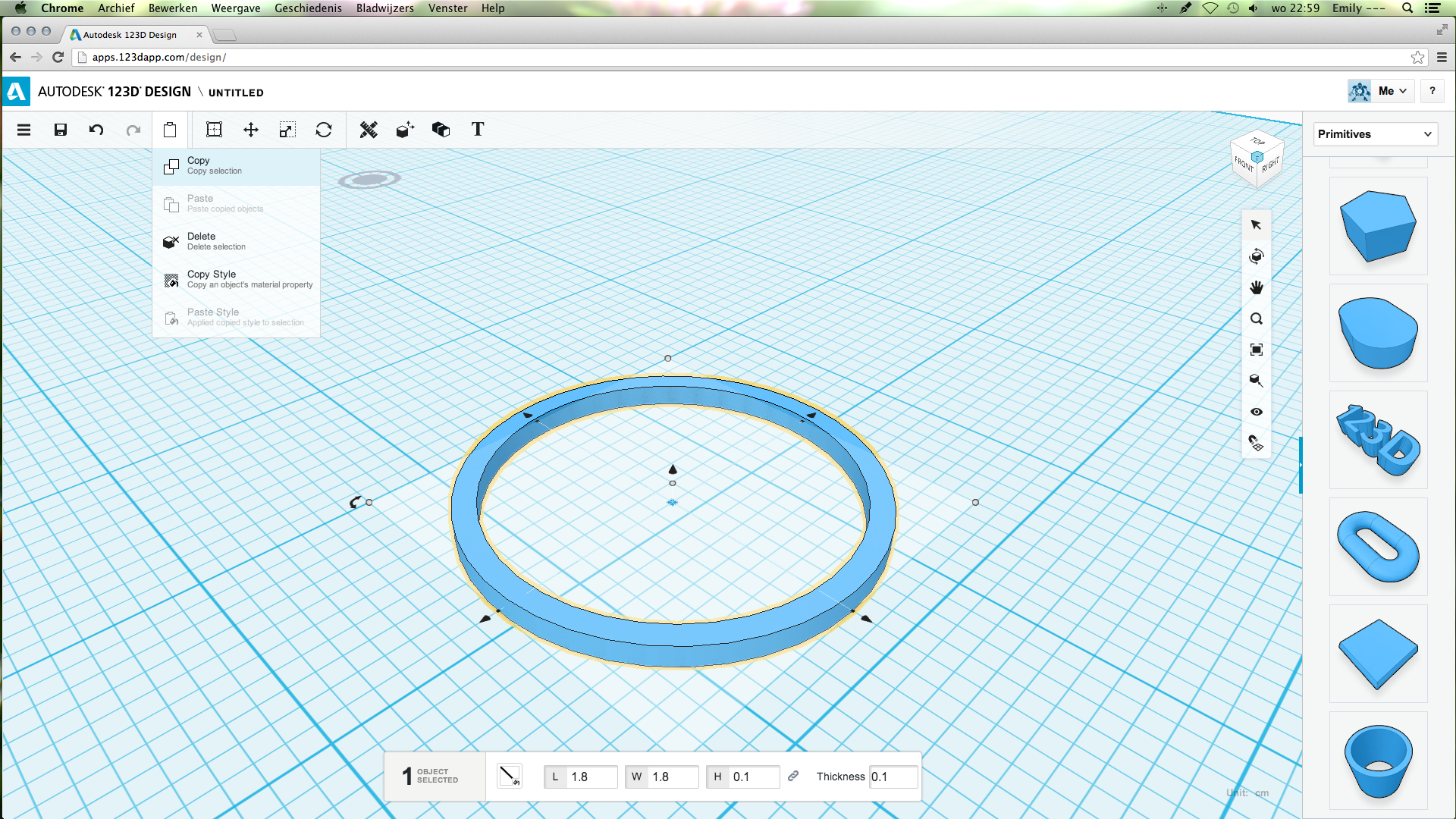Select the Scale tool
The height and width of the screenshot is (819, 1456).
click(x=287, y=130)
